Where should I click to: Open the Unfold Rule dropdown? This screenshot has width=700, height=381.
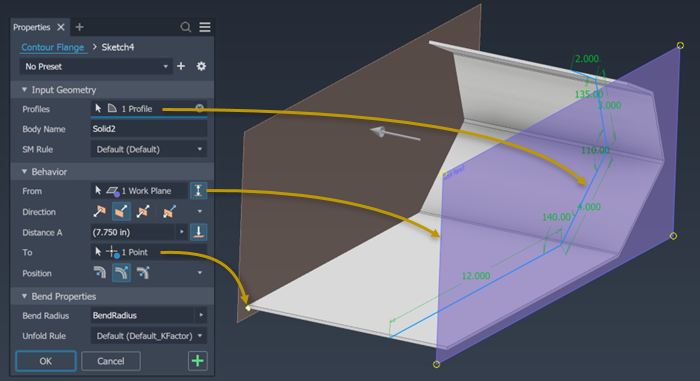point(149,335)
